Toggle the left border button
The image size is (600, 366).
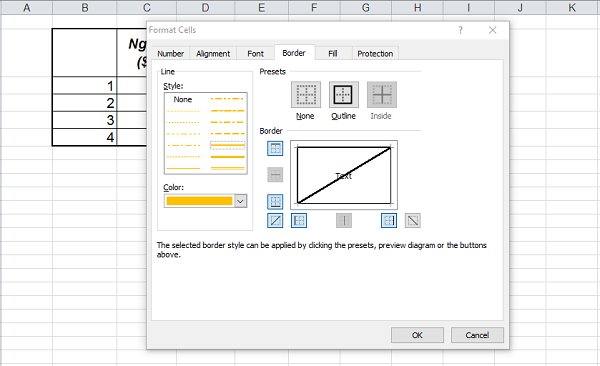tap(299, 221)
